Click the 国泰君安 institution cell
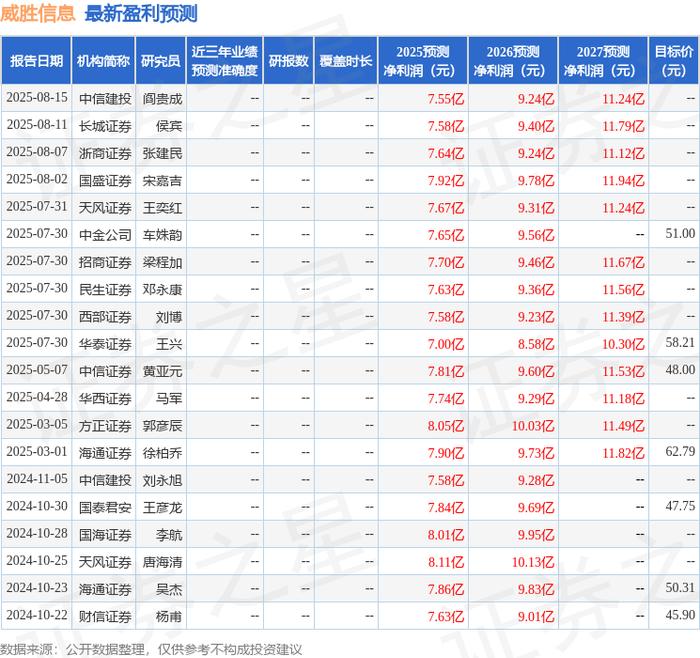This screenshot has height=658, width=700. [105, 507]
